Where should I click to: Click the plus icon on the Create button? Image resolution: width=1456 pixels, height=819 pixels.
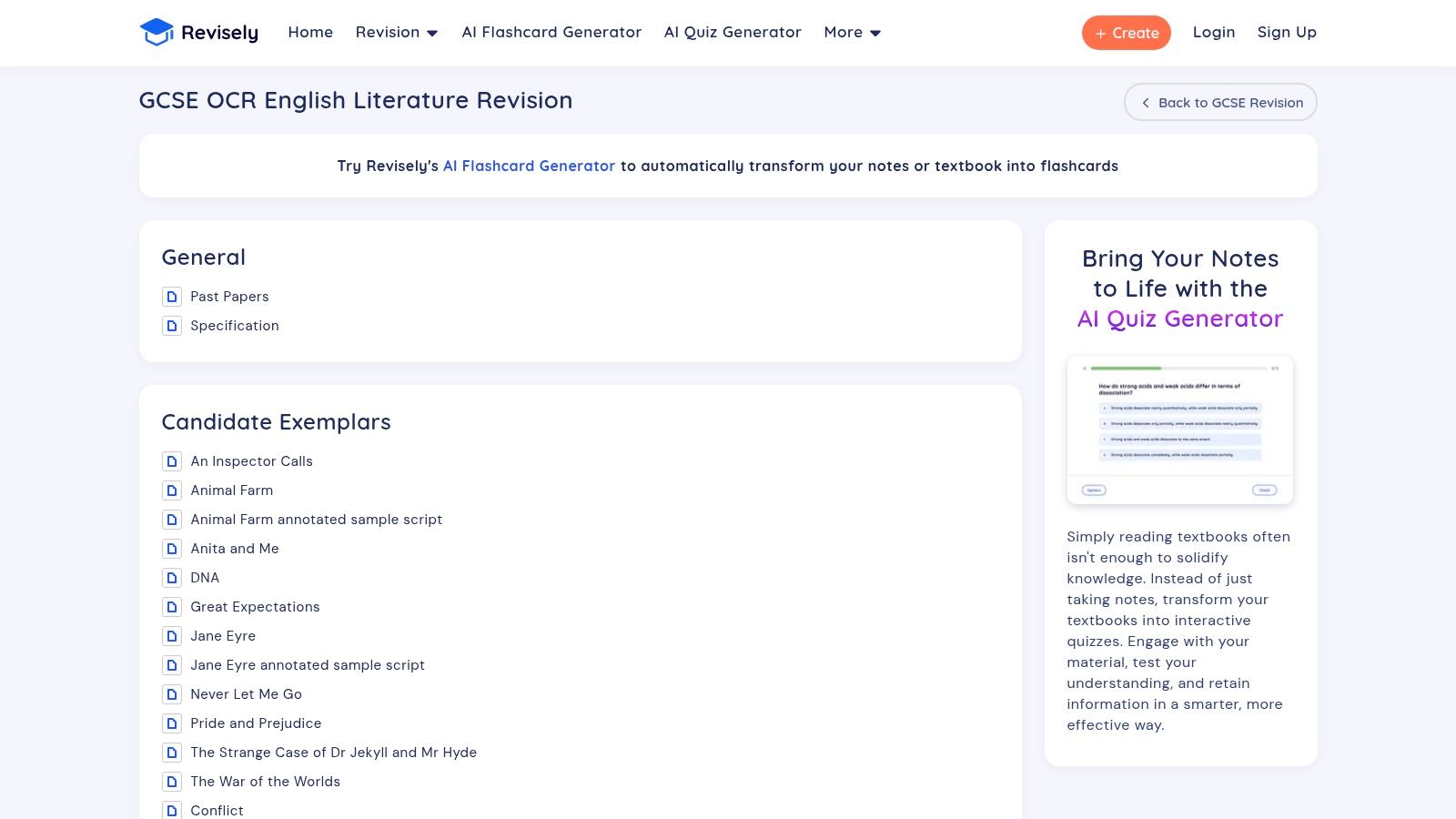(x=1100, y=34)
